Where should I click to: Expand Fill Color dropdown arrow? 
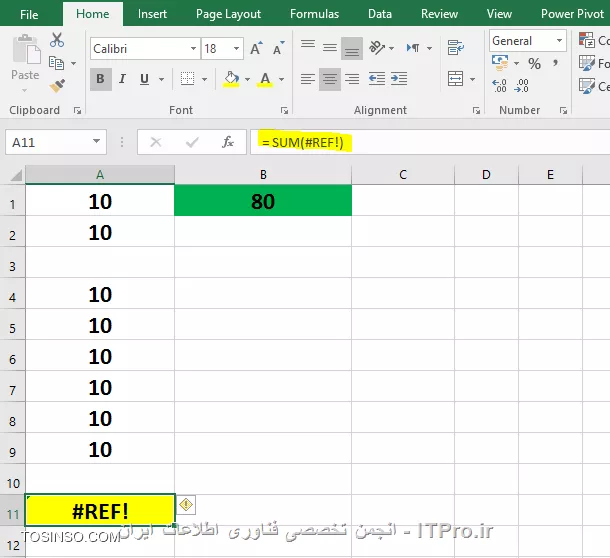pos(247,79)
